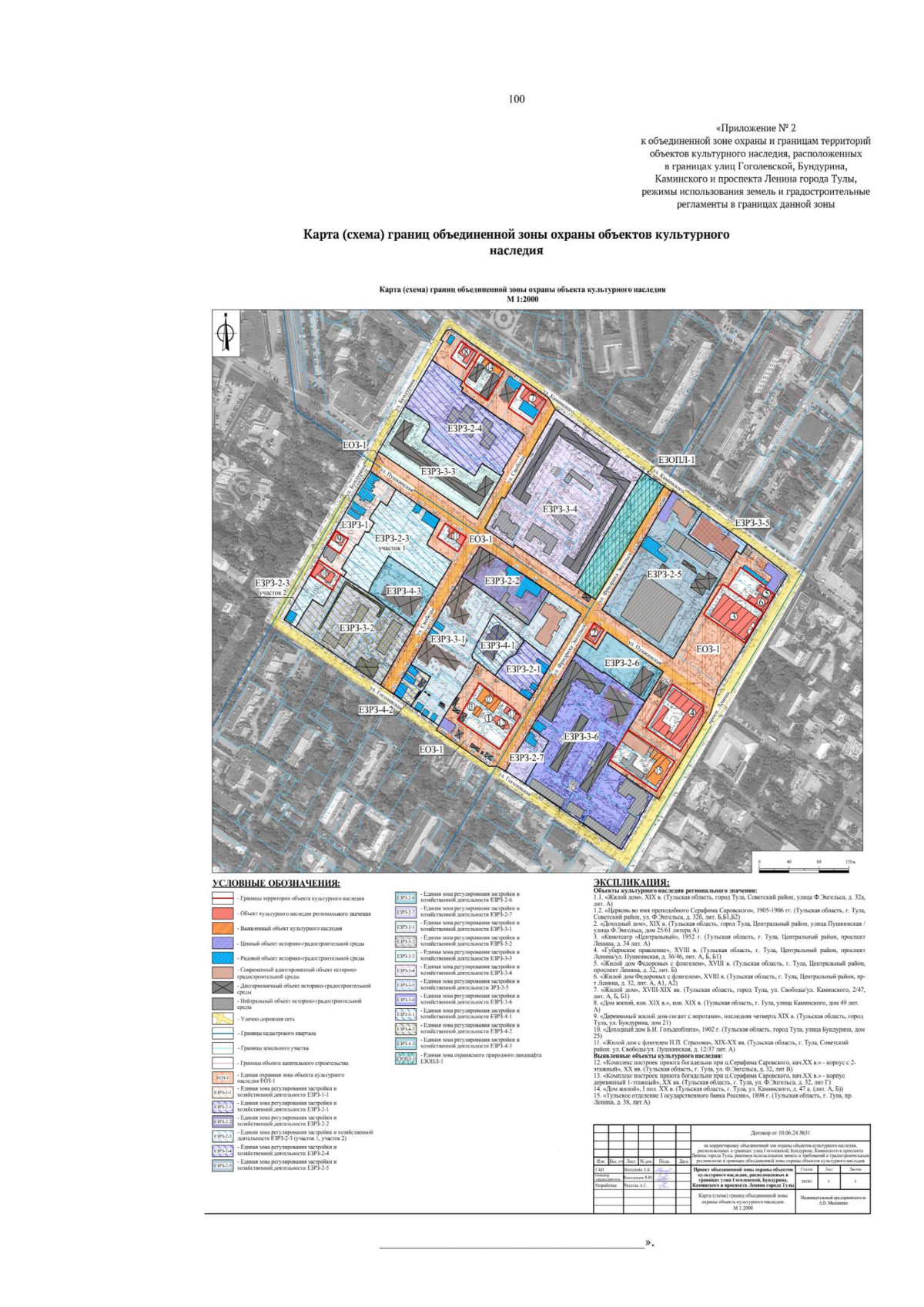Viewport: 924px width, 1307px height.
Task: Click the ЕЗРЗ-2-5 zone label on map
Action: 665,574
